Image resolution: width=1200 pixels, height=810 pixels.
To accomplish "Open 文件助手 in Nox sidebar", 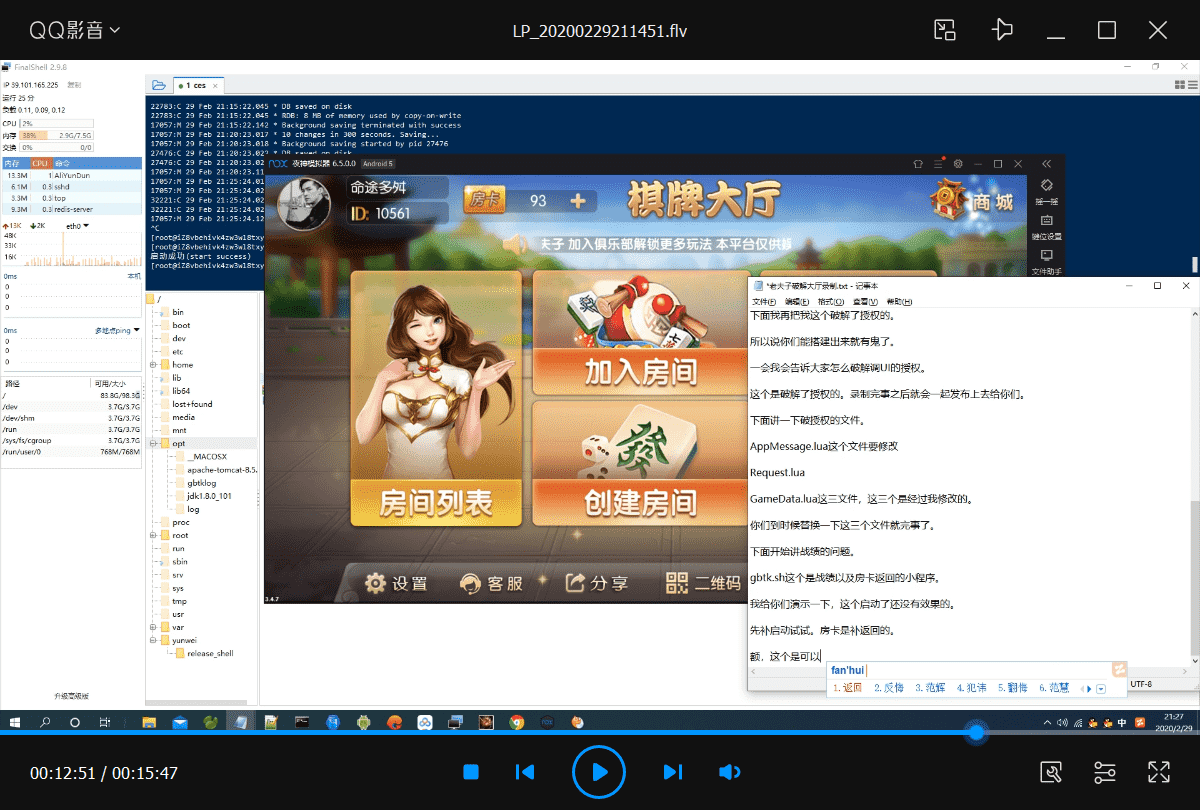I will click(1046, 262).
